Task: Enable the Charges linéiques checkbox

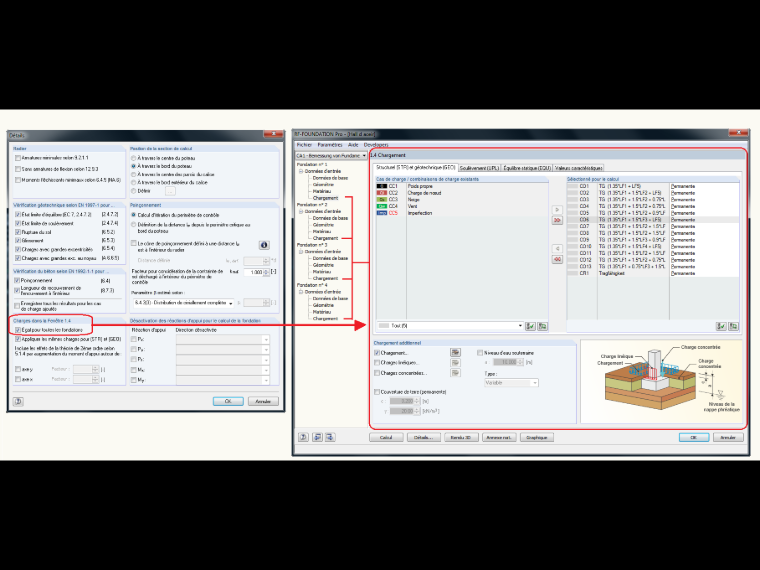Action: 377,363
